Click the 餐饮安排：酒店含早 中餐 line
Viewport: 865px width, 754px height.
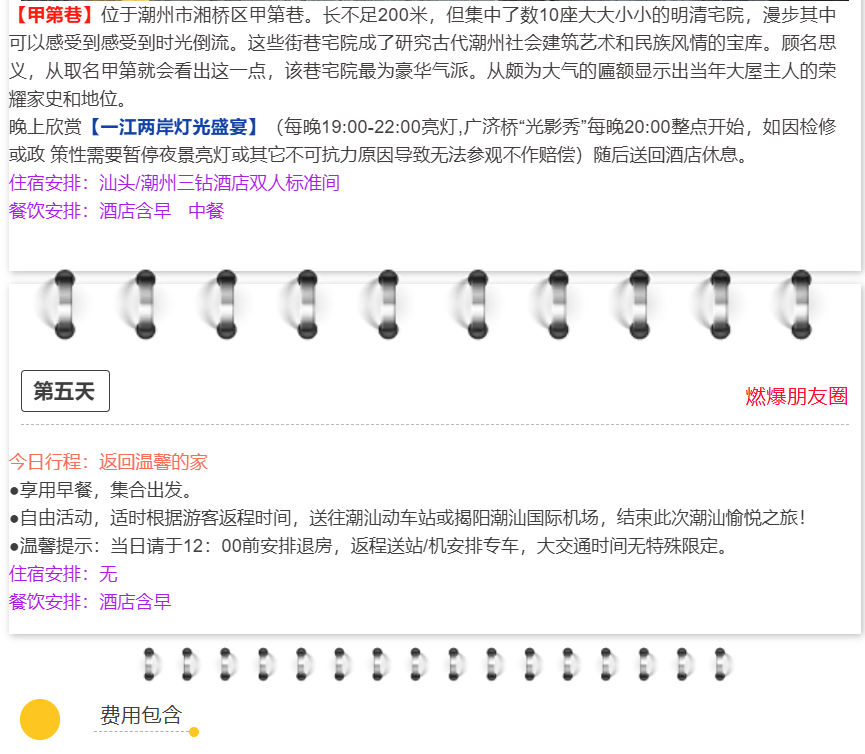pos(116,211)
